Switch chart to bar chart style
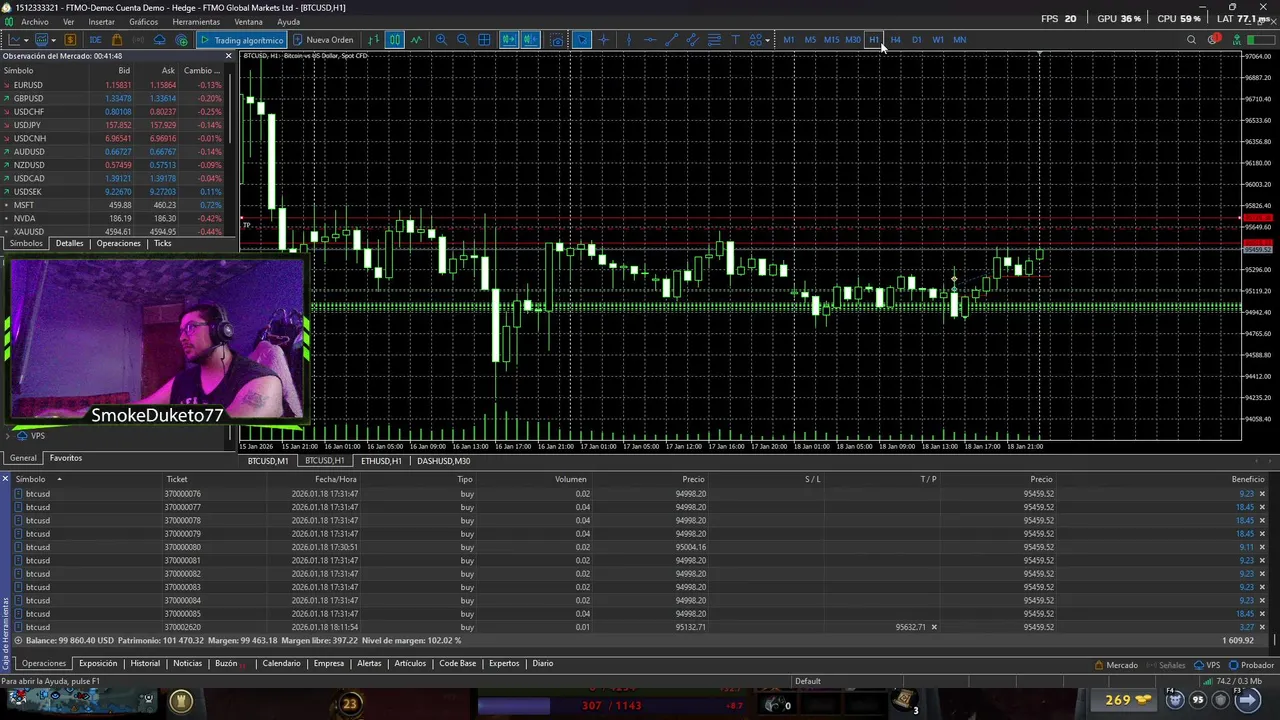The image size is (1280, 720). click(x=374, y=40)
